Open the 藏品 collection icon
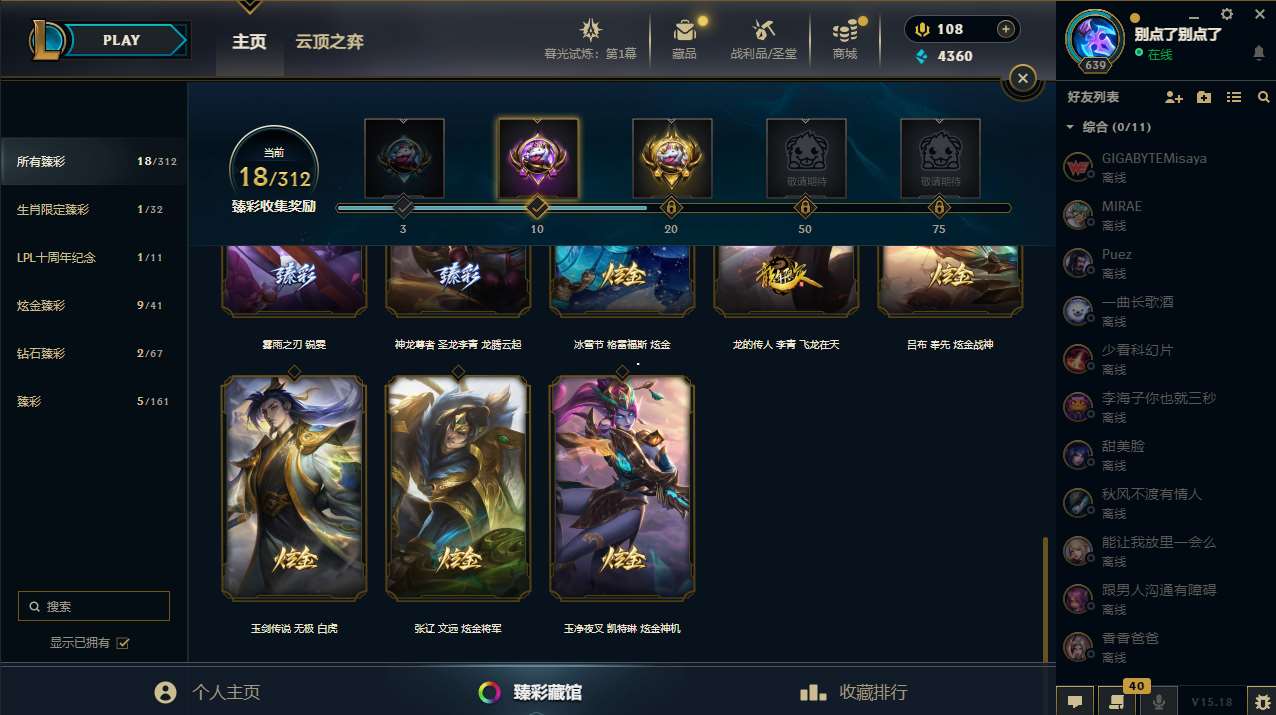 pyautogui.click(x=684, y=30)
